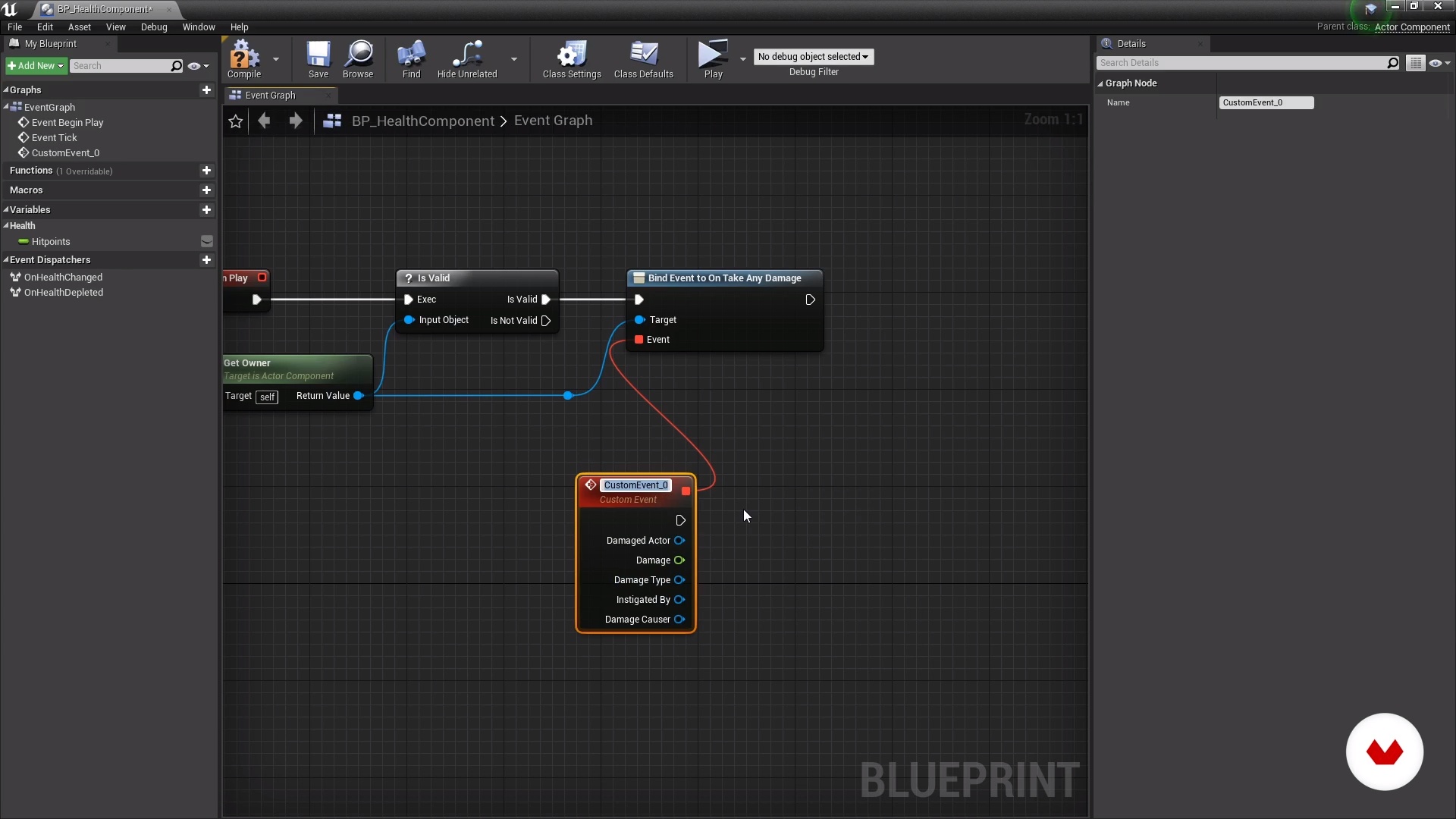
Task: Open the Edit menu
Action: click(x=45, y=27)
